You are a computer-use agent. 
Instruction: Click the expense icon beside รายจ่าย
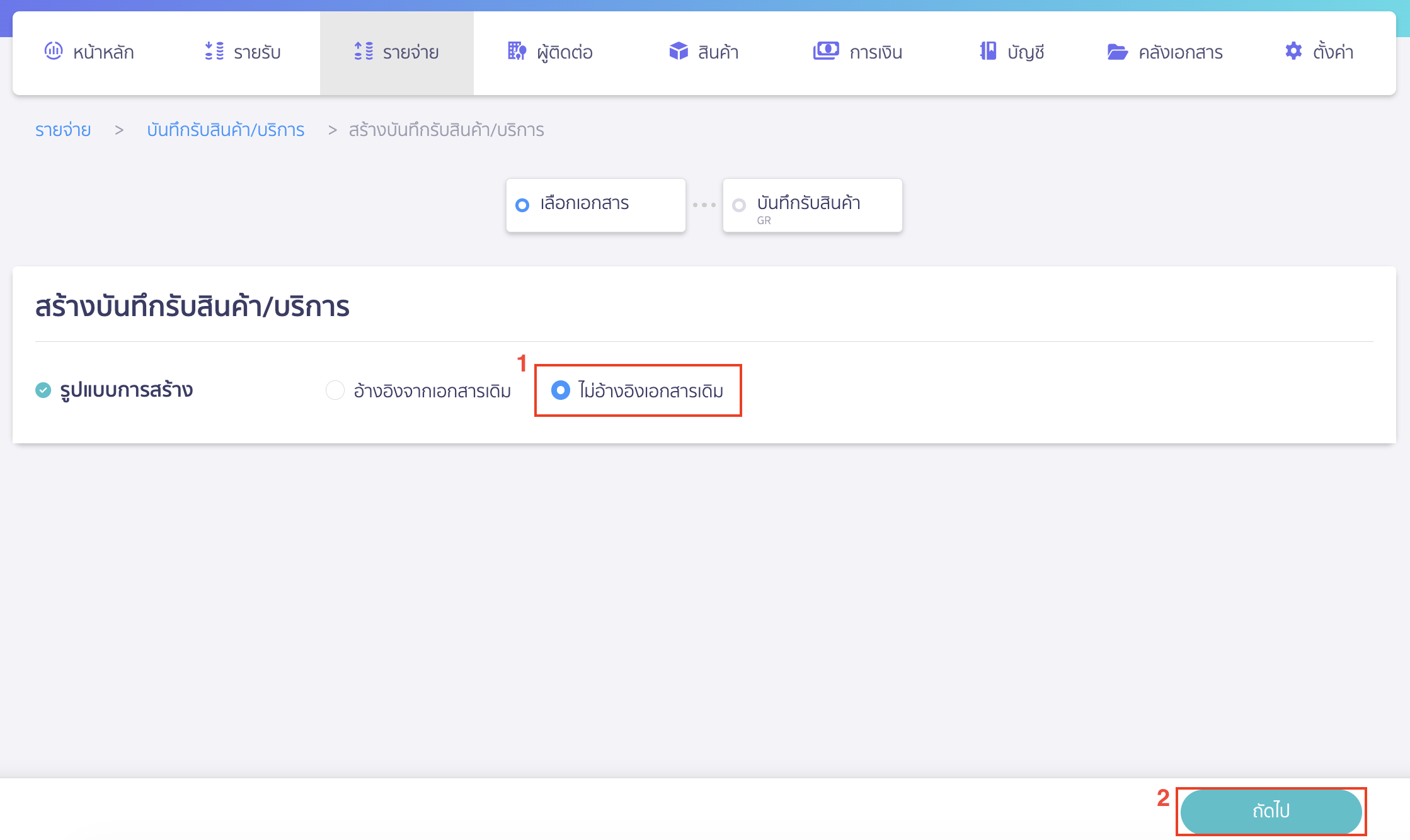click(364, 51)
